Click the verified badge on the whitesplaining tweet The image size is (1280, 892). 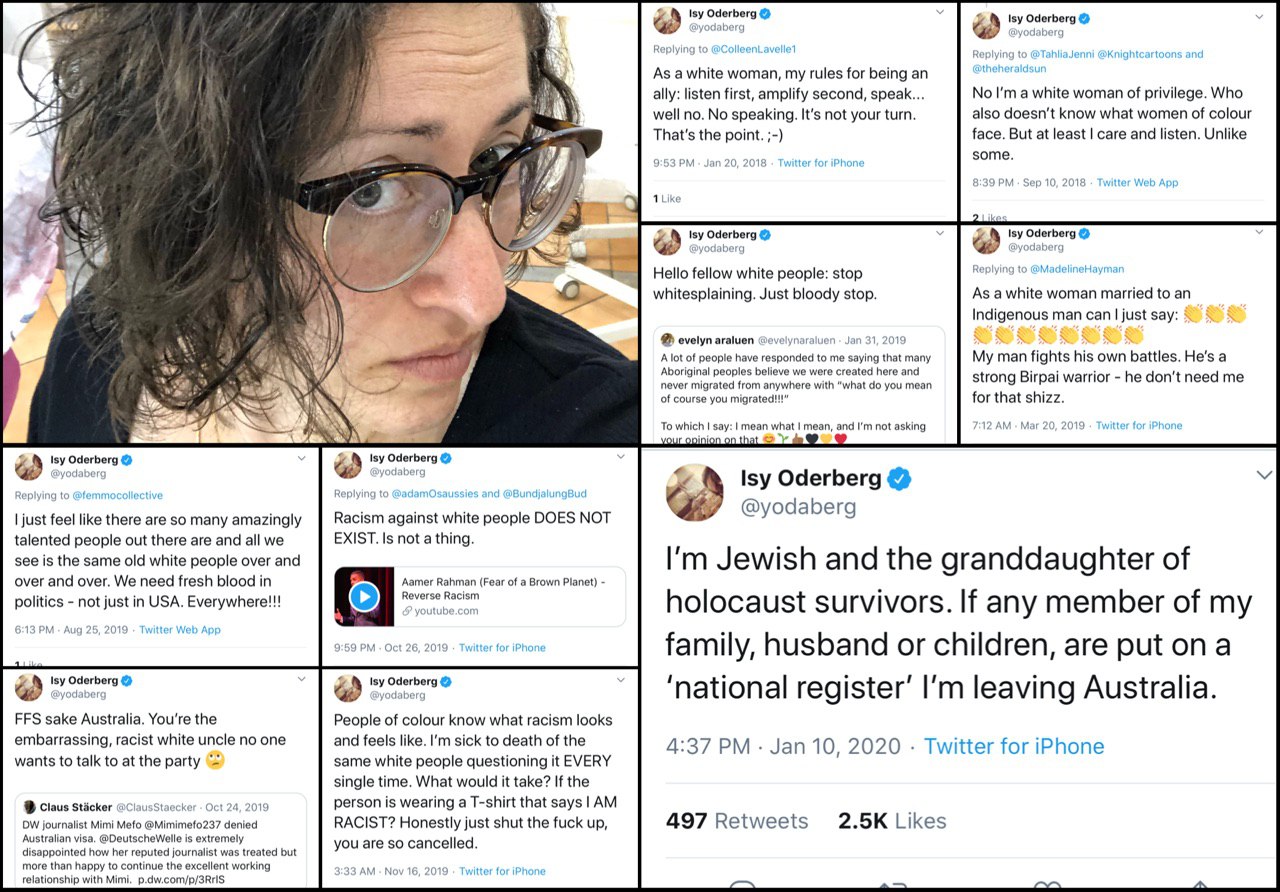(765, 235)
